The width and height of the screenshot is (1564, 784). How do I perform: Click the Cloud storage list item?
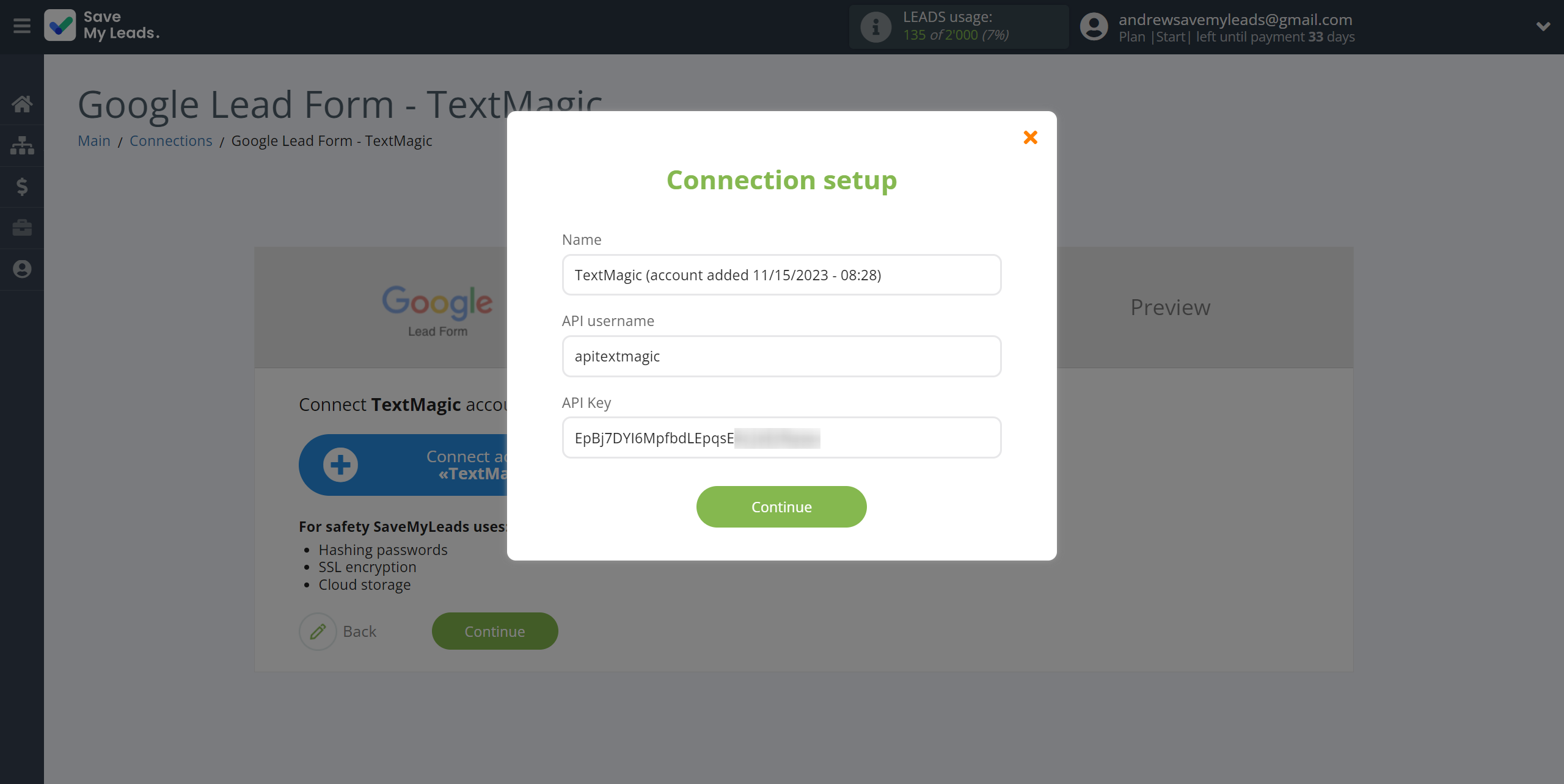pos(365,584)
